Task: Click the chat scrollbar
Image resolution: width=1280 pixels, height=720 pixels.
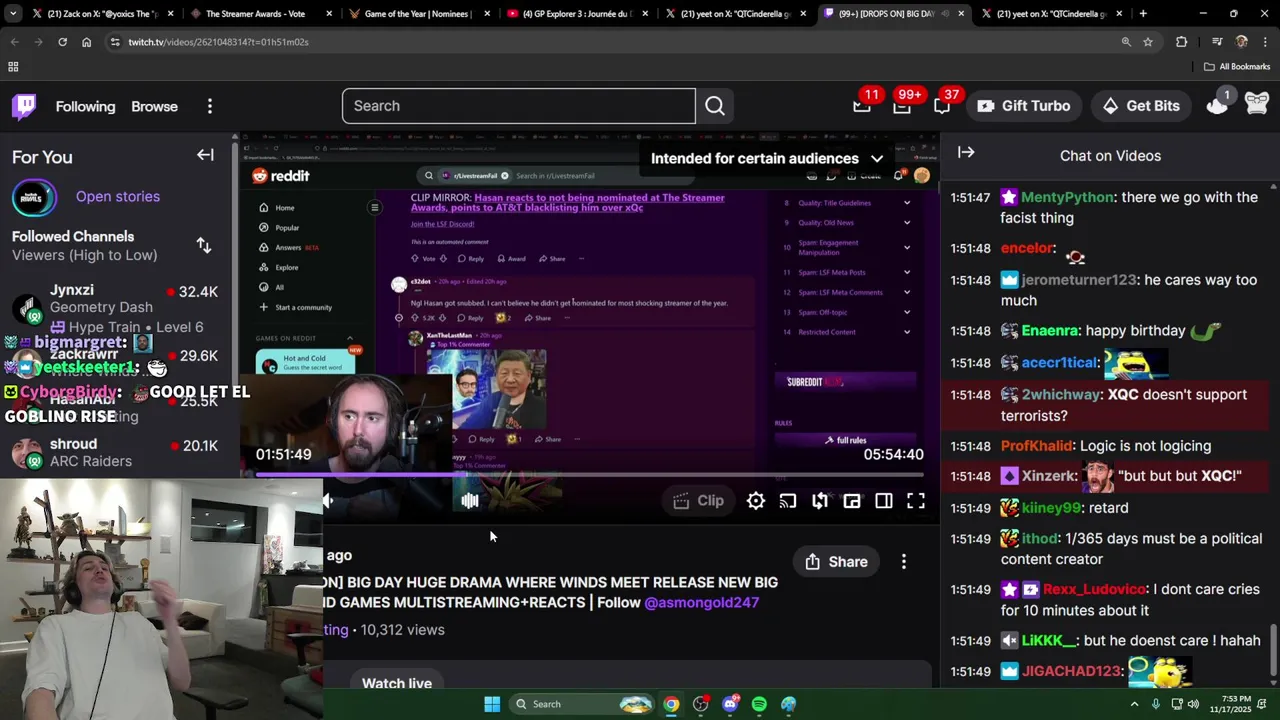Action: coord(1273,650)
